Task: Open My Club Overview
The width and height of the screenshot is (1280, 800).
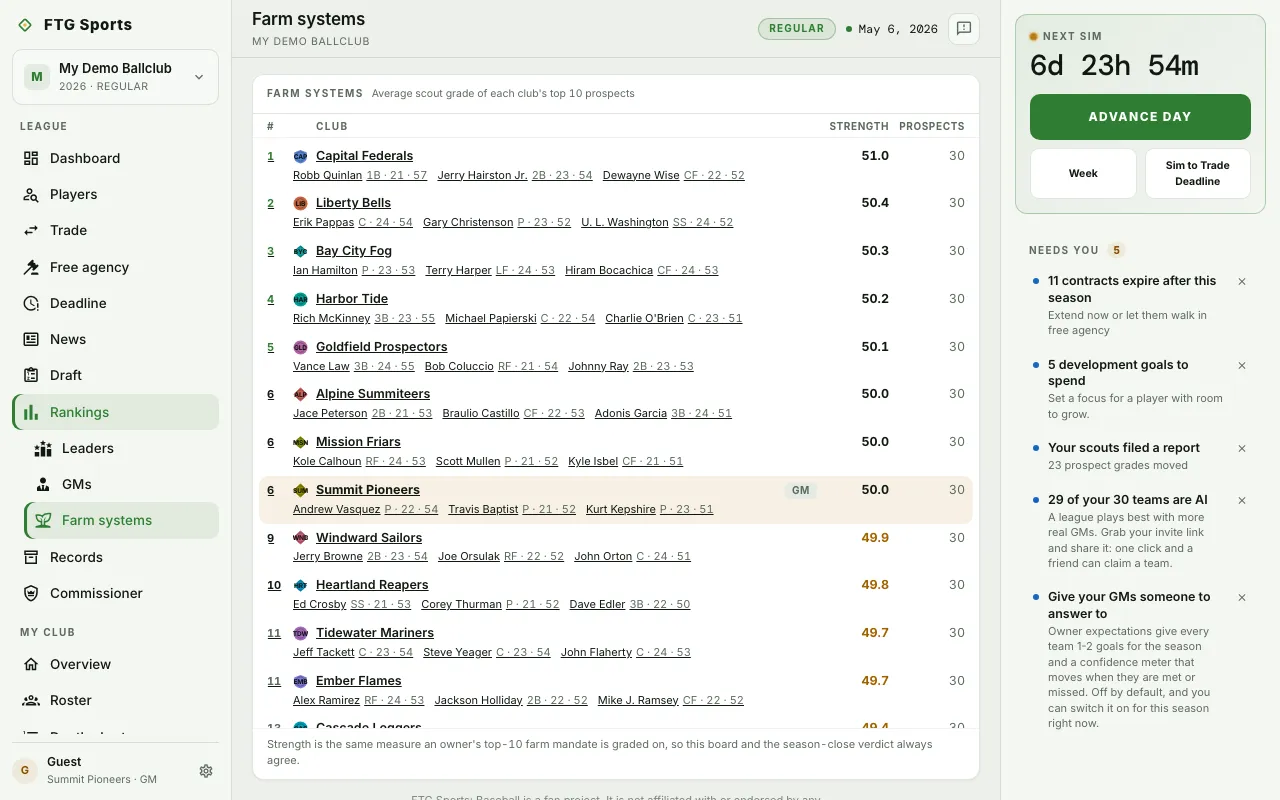Action: (x=115, y=664)
